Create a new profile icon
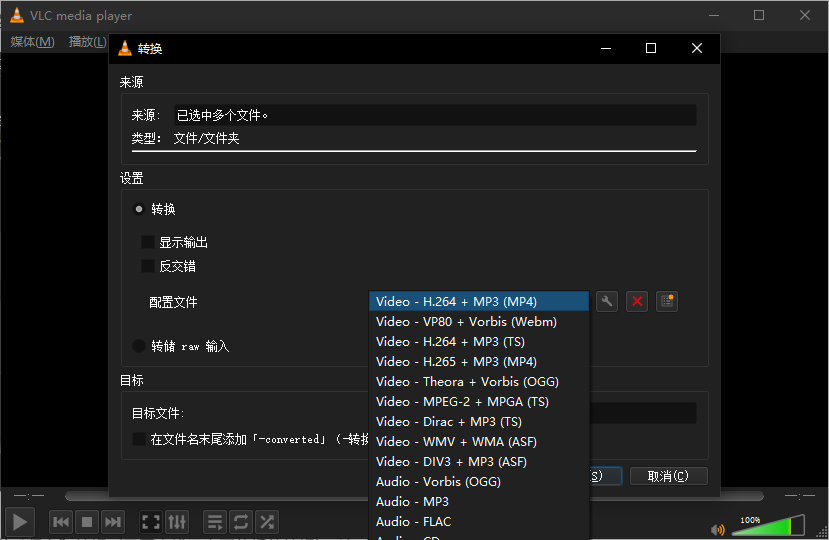The height and width of the screenshot is (540, 829). click(x=667, y=301)
